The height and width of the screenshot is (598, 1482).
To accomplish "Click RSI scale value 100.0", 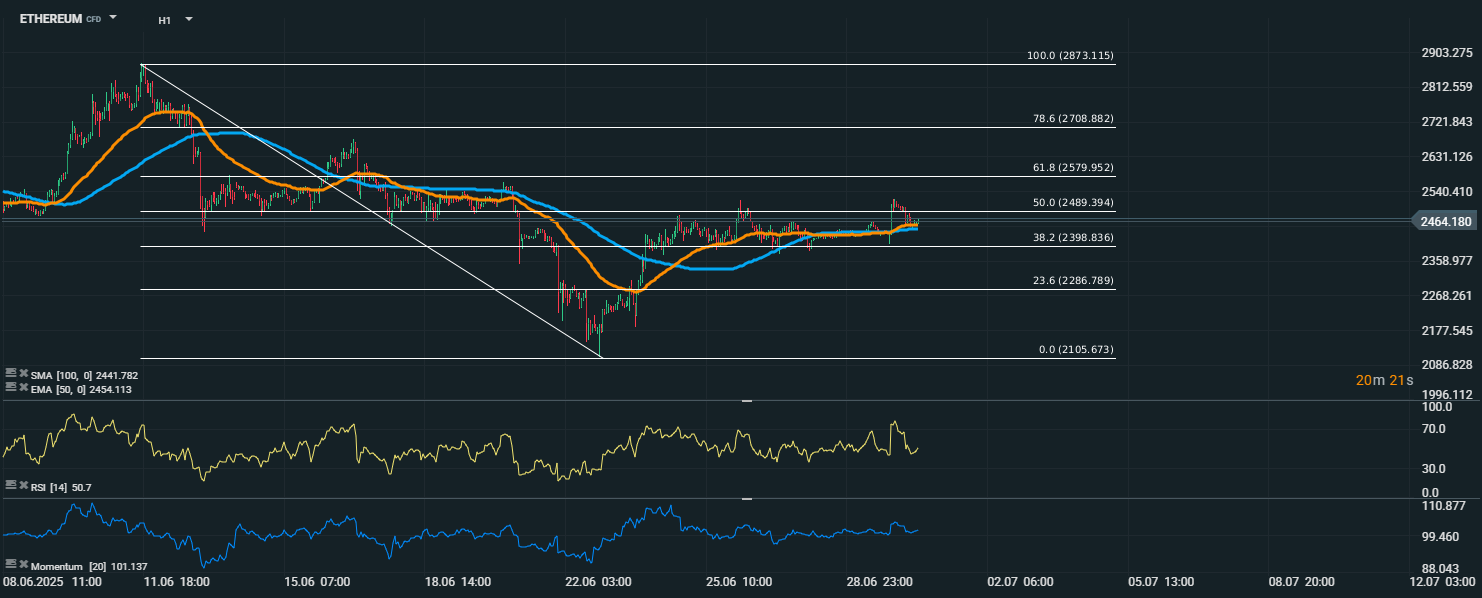I will coord(1437,408).
